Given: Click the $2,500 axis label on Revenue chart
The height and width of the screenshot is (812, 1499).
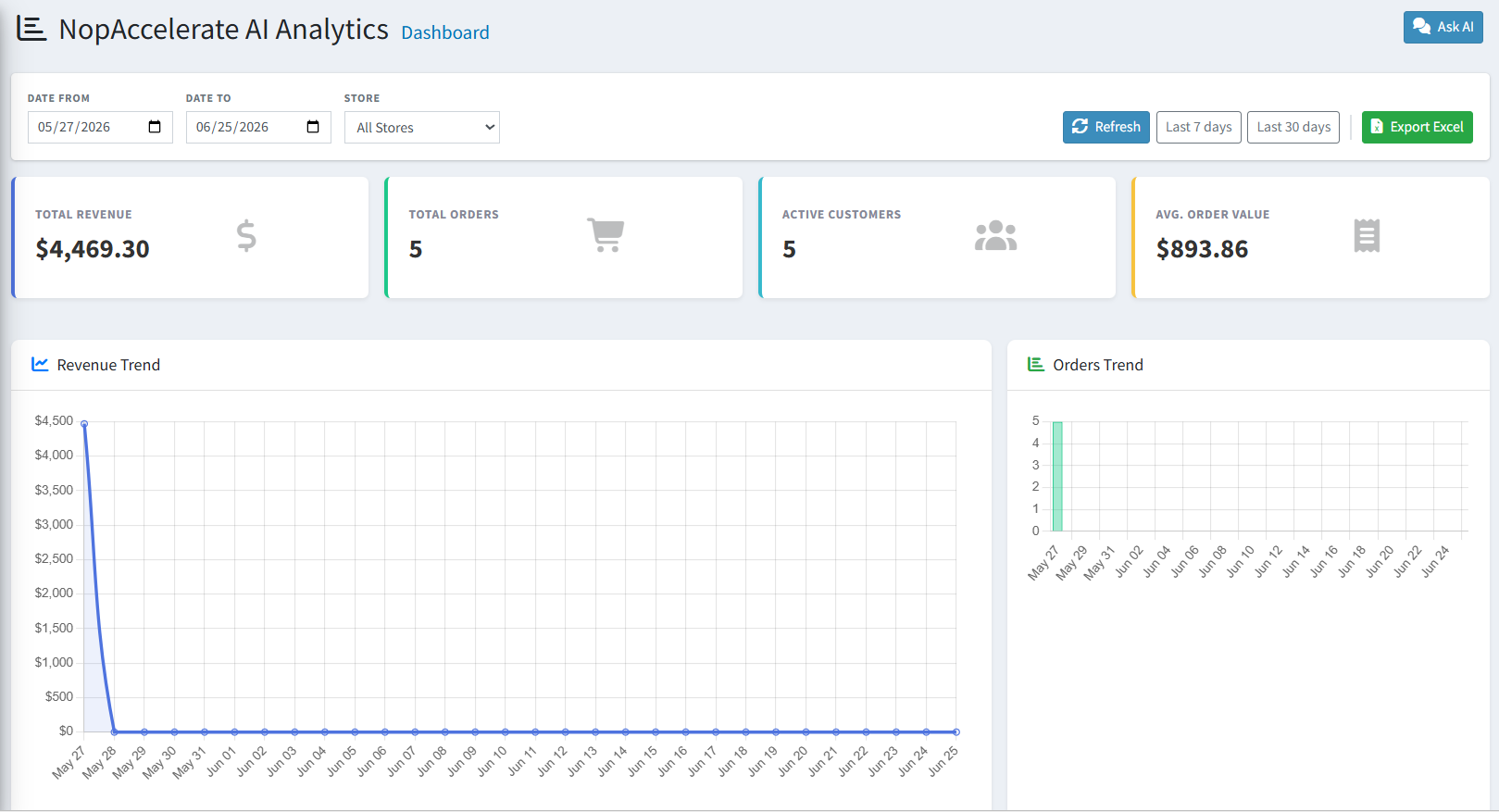Looking at the screenshot, I should pos(54,558).
